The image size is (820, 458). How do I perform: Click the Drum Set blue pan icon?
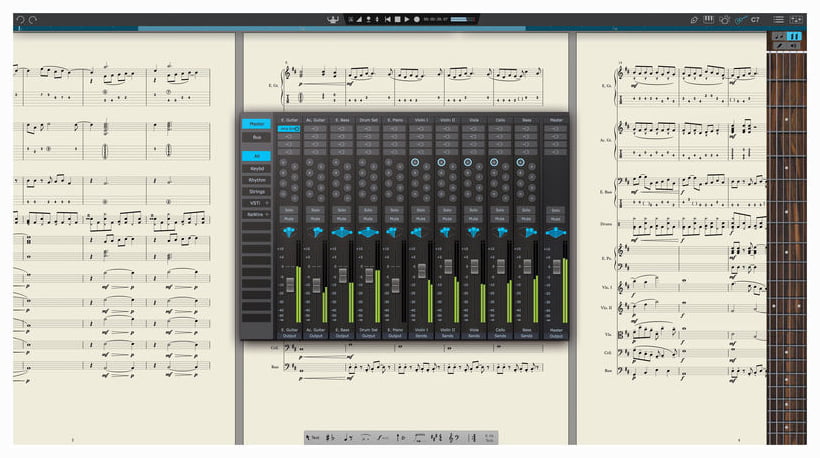(368, 231)
